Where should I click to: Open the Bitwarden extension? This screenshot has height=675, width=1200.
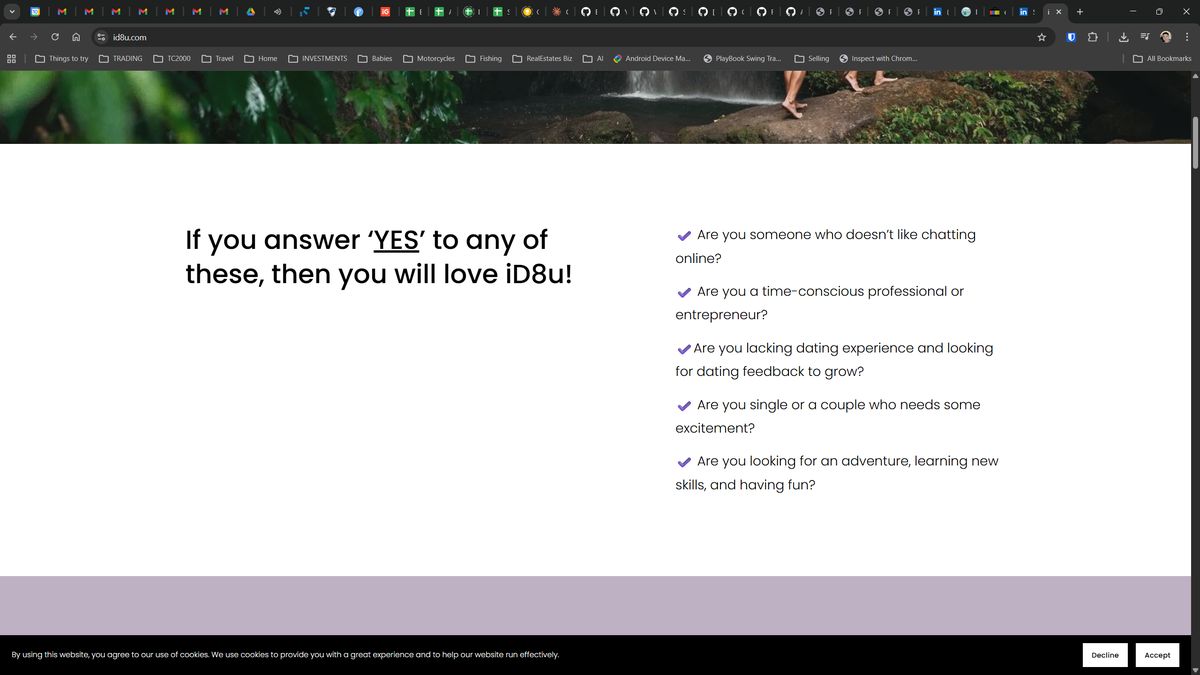(x=1071, y=37)
